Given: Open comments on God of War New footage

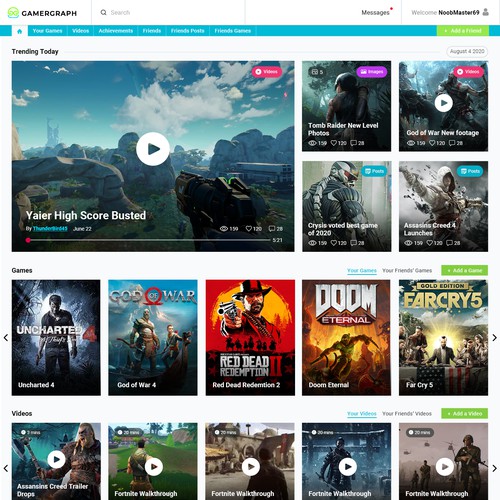Looking at the screenshot, I should pos(452,143).
